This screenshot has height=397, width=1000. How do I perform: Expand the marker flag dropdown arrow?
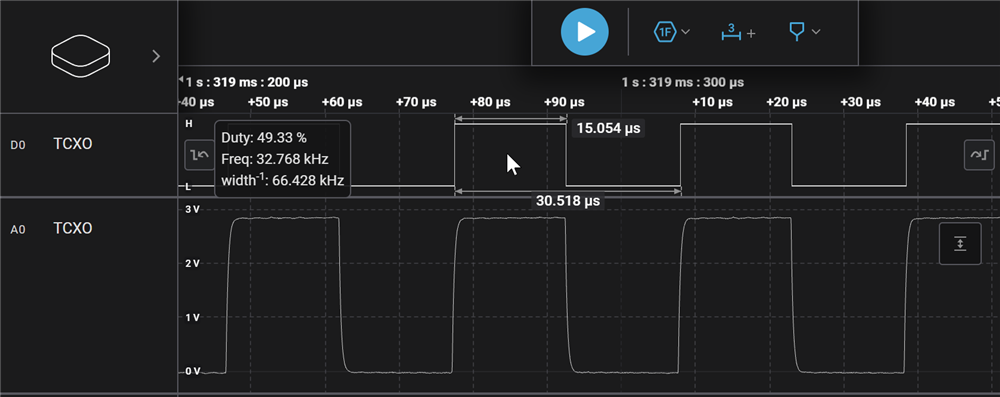(x=815, y=32)
